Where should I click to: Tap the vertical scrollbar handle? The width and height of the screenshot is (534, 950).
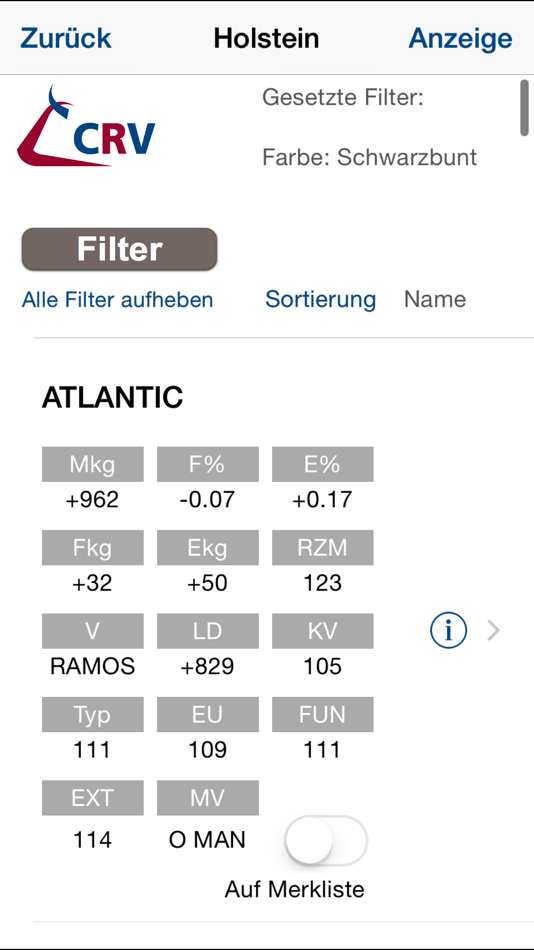(x=524, y=108)
